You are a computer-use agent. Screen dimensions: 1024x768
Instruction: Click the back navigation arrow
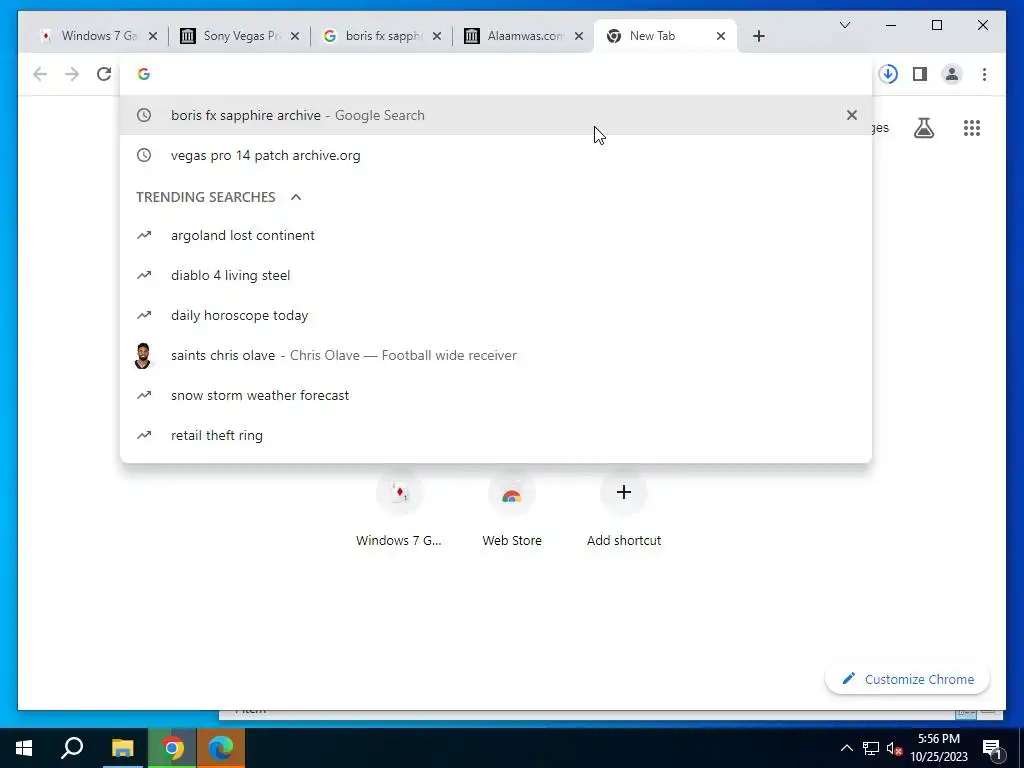pyautogui.click(x=40, y=74)
